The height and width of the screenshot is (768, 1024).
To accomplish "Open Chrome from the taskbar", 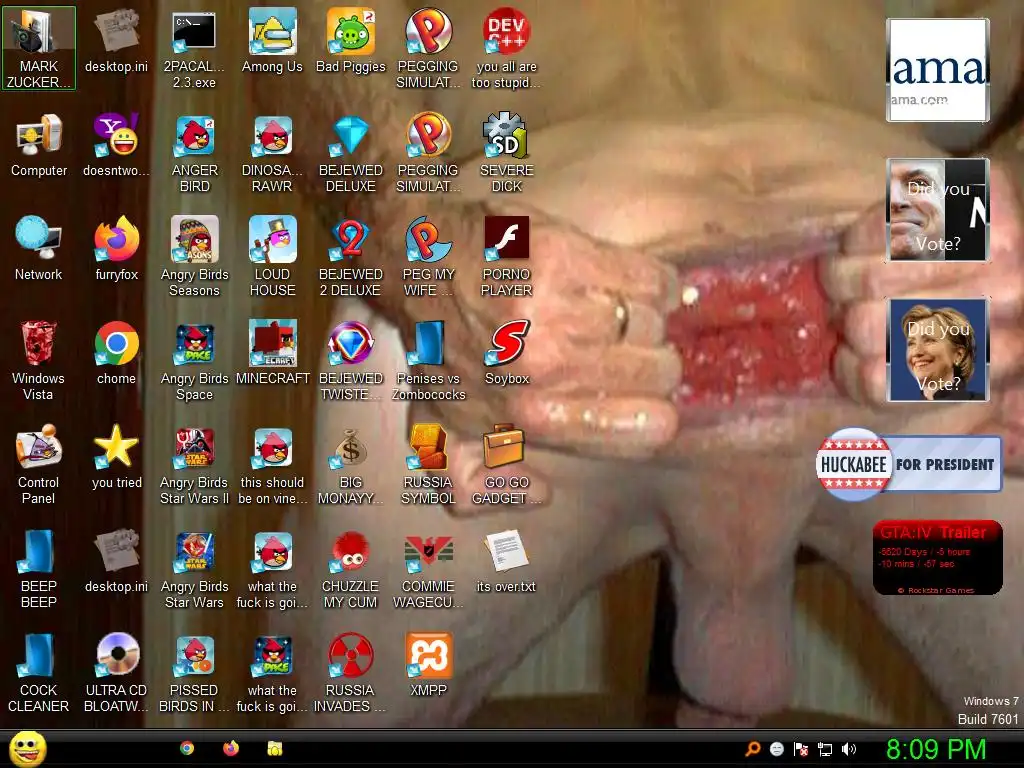I will [x=187, y=748].
